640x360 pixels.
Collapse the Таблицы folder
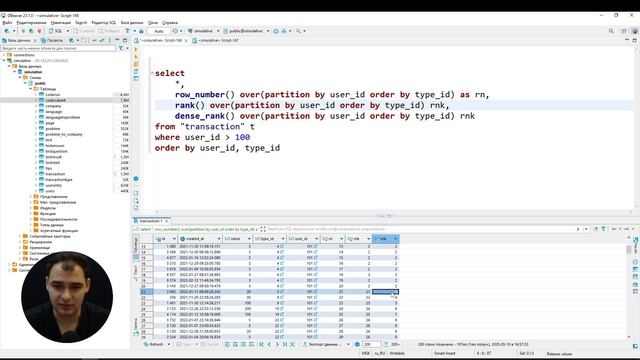point(31,89)
